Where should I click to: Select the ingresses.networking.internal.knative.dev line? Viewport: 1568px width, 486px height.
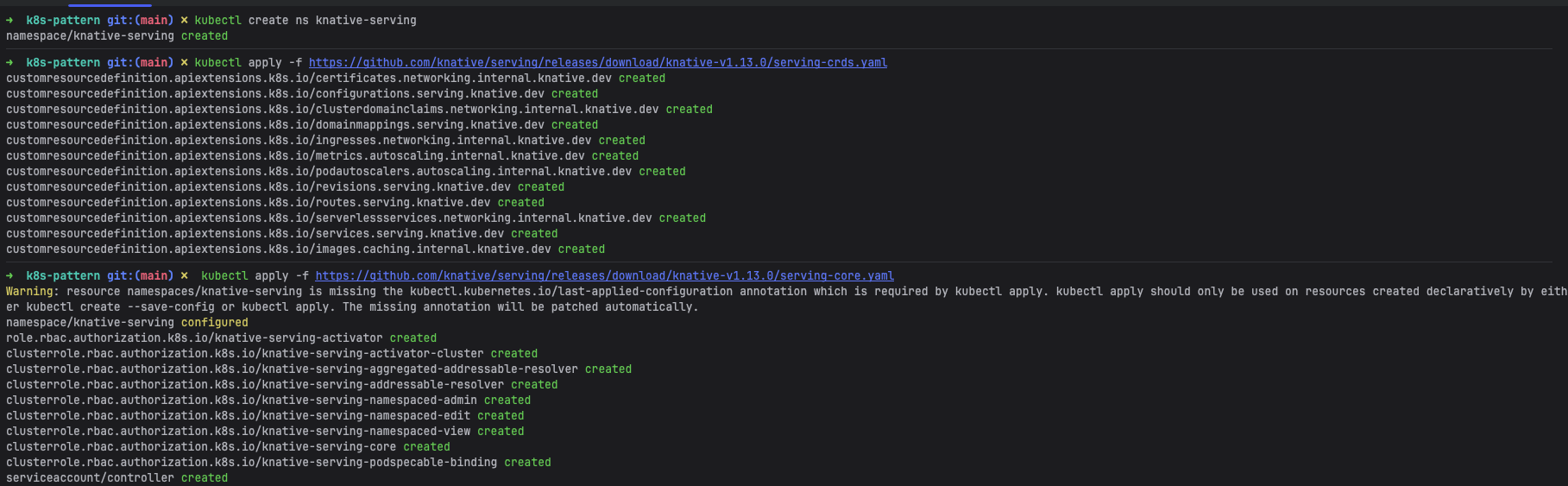[x=325, y=140]
